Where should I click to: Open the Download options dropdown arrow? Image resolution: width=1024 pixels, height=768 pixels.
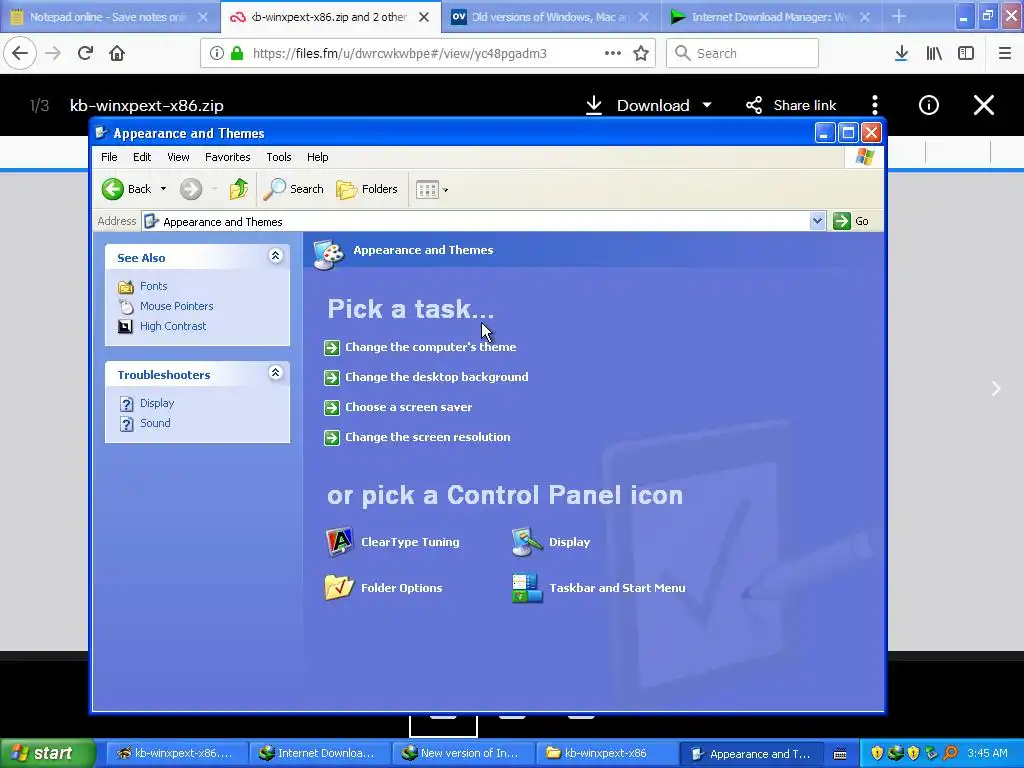pyautogui.click(x=707, y=105)
